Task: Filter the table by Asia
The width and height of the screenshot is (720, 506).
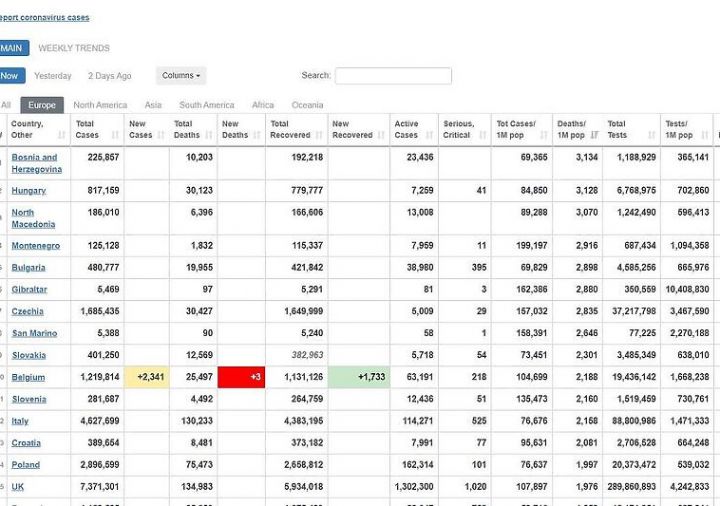Action: click(x=153, y=105)
